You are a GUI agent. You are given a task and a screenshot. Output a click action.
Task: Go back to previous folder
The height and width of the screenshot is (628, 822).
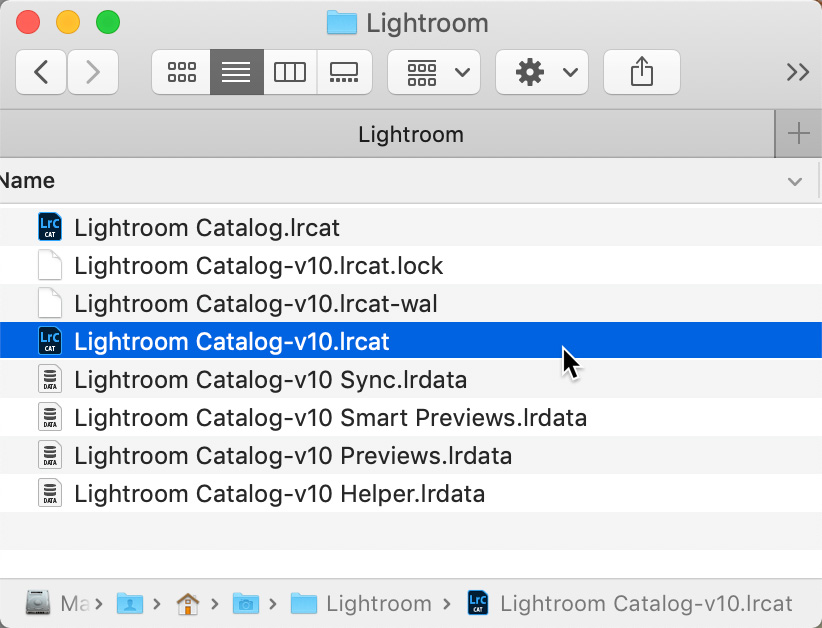pos(42,72)
